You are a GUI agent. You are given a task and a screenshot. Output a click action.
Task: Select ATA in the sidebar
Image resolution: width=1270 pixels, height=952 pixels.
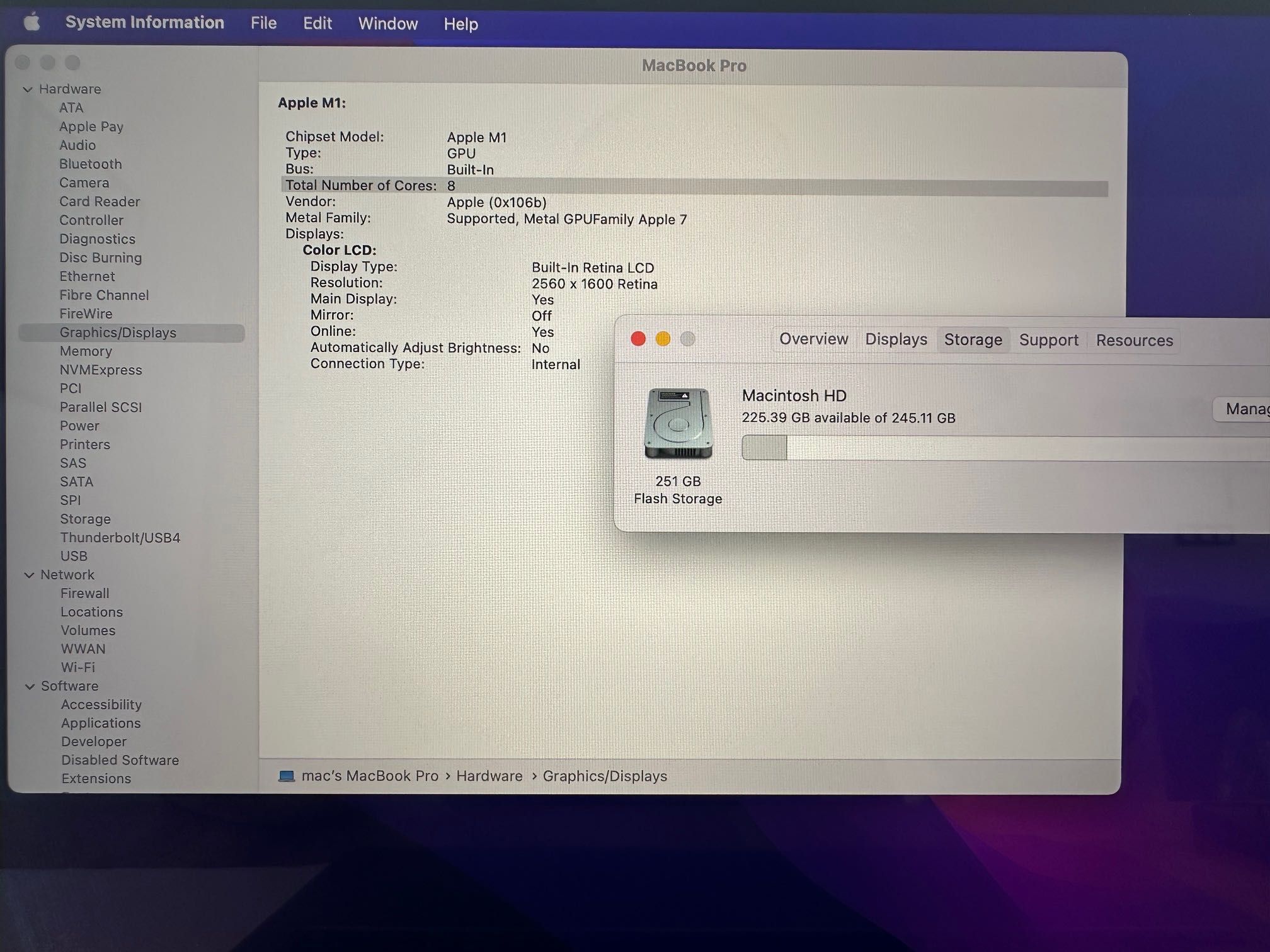pyautogui.click(x=71, y=108)
